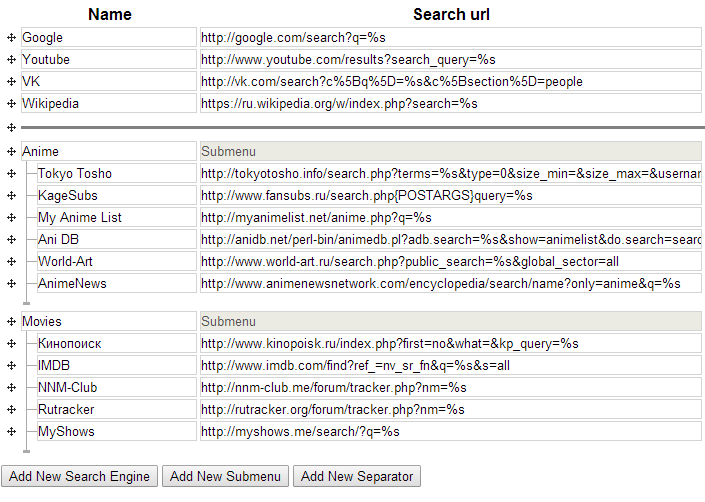Screen dimensions: 705x502
Task: Click the move handle next to IMDB
Action: coord(11,366)
